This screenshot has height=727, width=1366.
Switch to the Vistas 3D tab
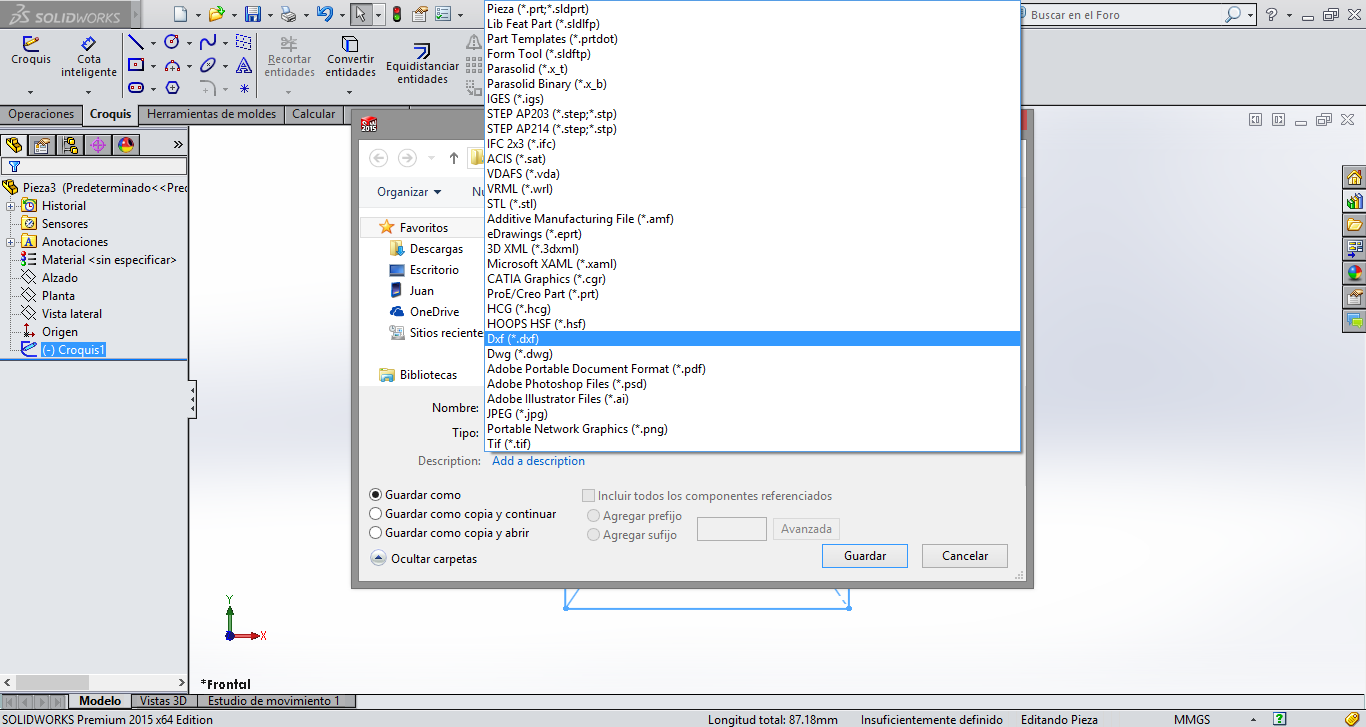pyautogui.click(x=163, y=701)
